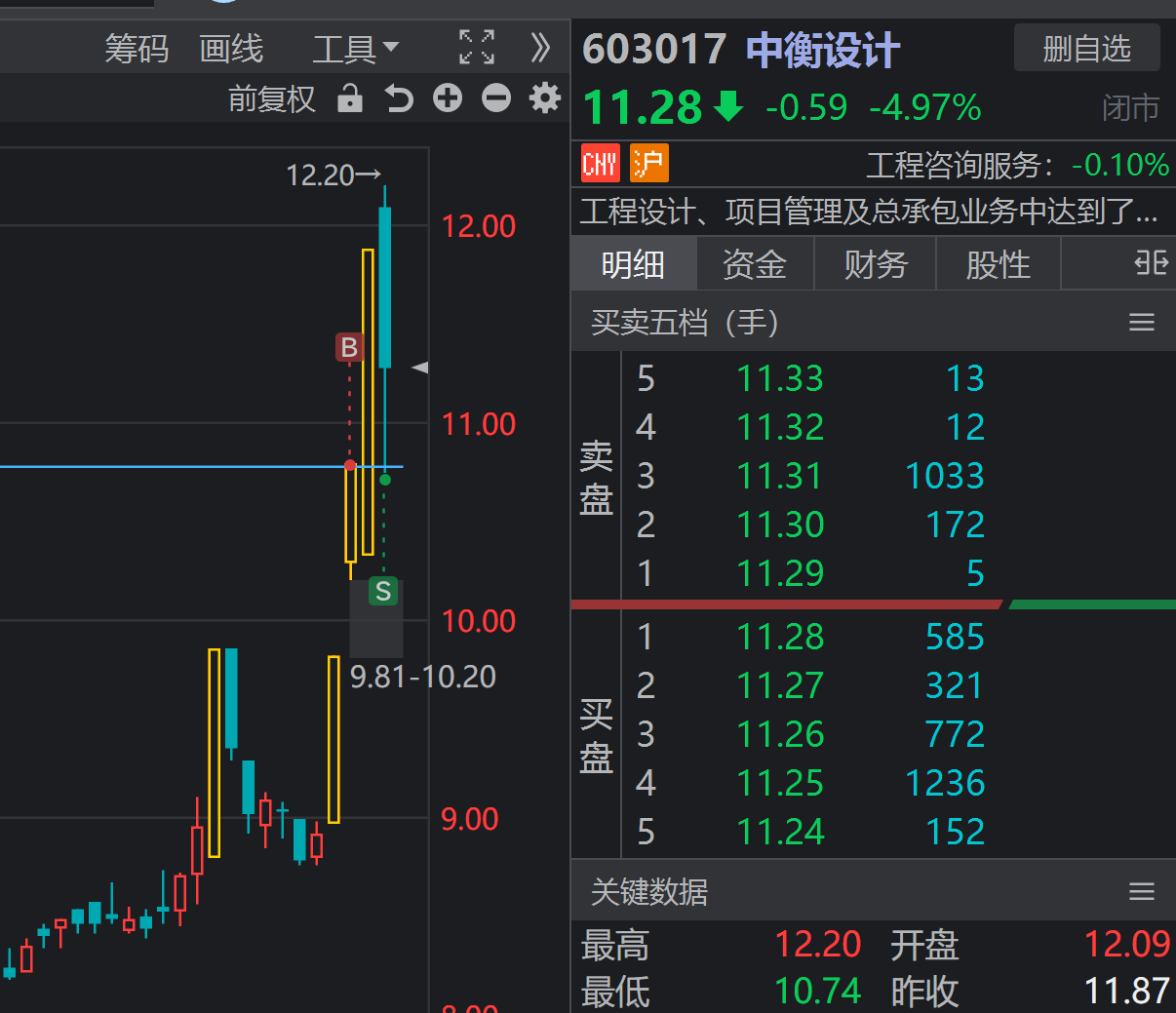1176x1013 pixels.
Task: Click buy level 5 price 11.24
Action: [x=780, y=832]
